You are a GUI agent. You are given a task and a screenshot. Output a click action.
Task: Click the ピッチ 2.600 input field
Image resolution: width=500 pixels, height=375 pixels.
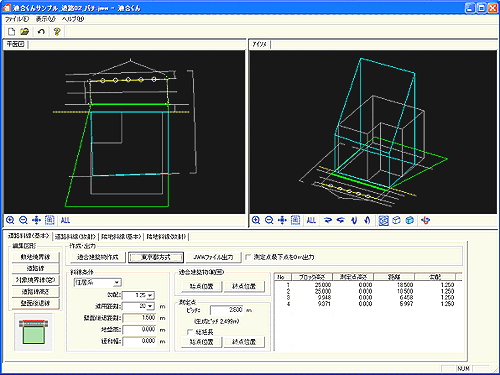[x=227, y=310]
